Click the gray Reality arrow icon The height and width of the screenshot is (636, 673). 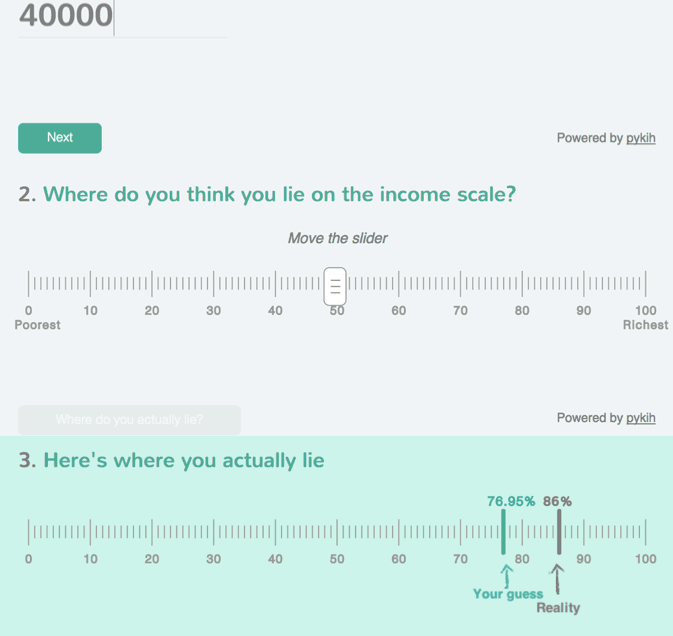click(x=557, y=579)
